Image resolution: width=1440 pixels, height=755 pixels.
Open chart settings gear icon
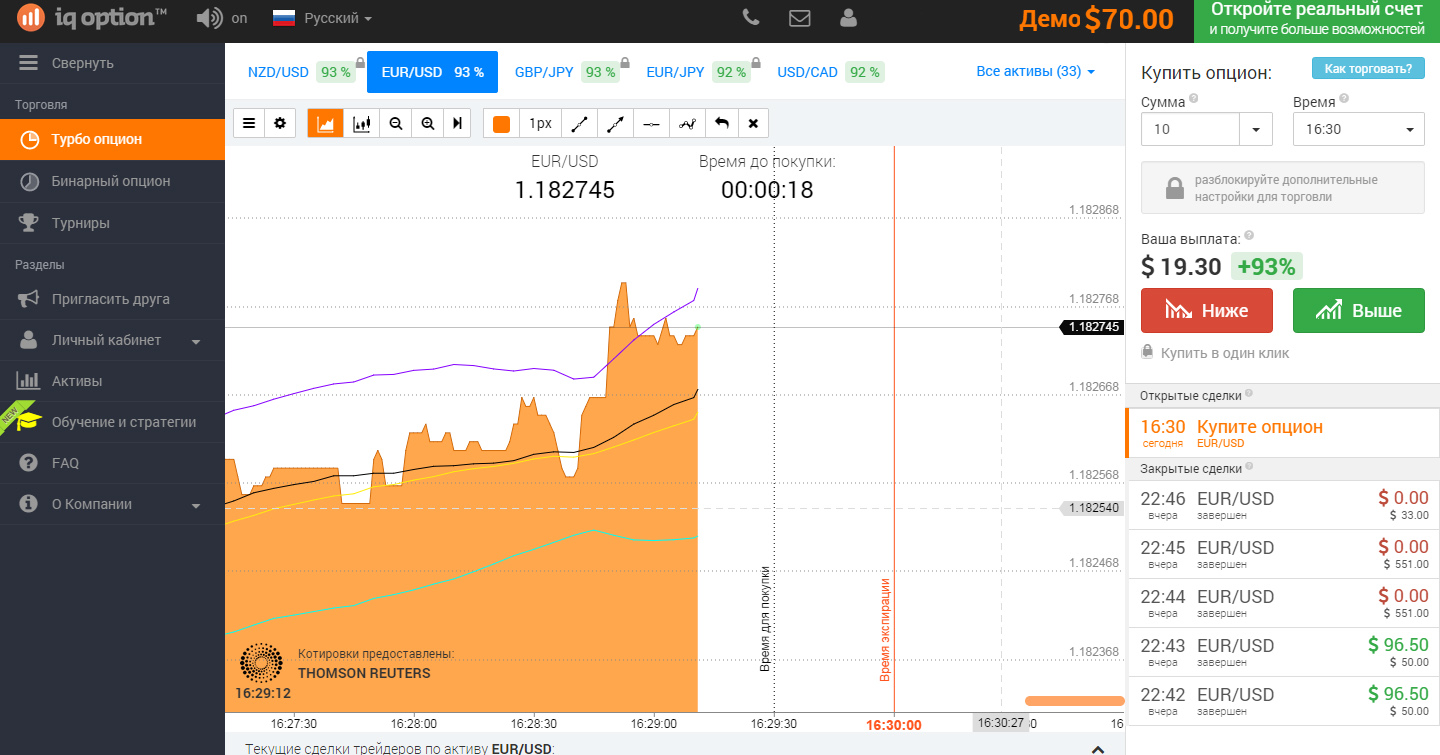click(x=280, y=123)
